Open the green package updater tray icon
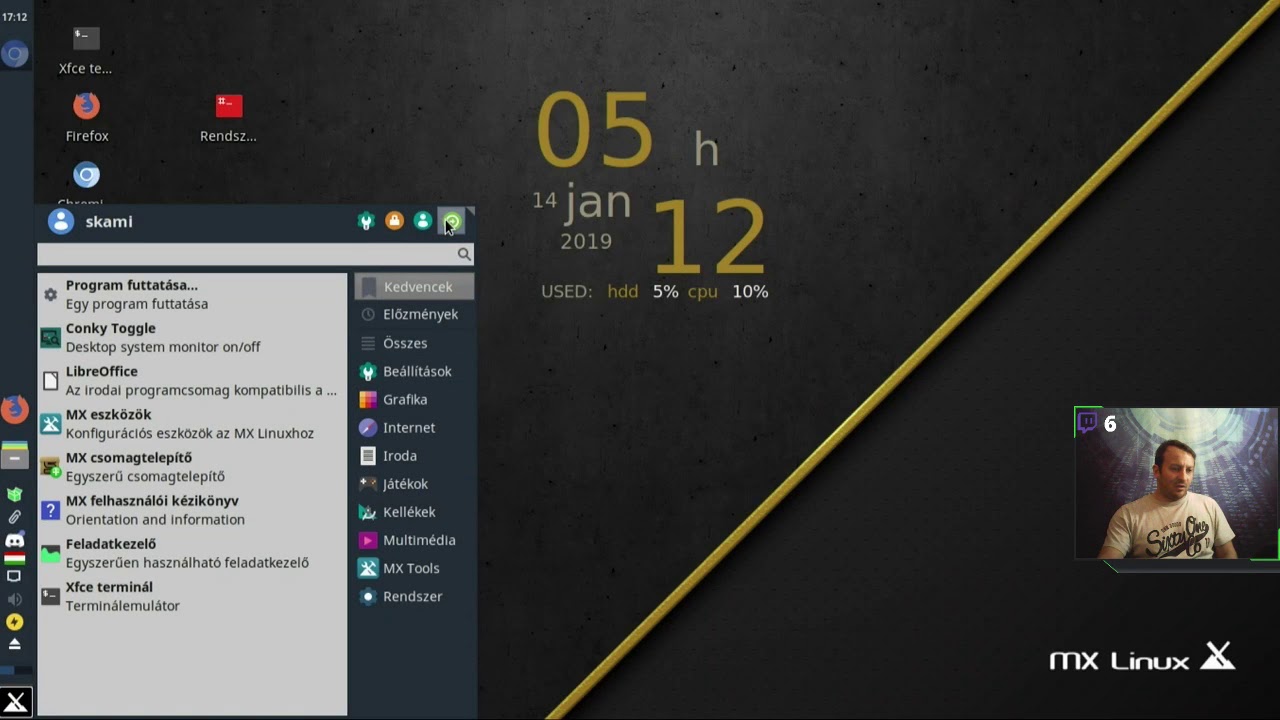This screenshot has width=1280, height=720. [x=14, y=494]
